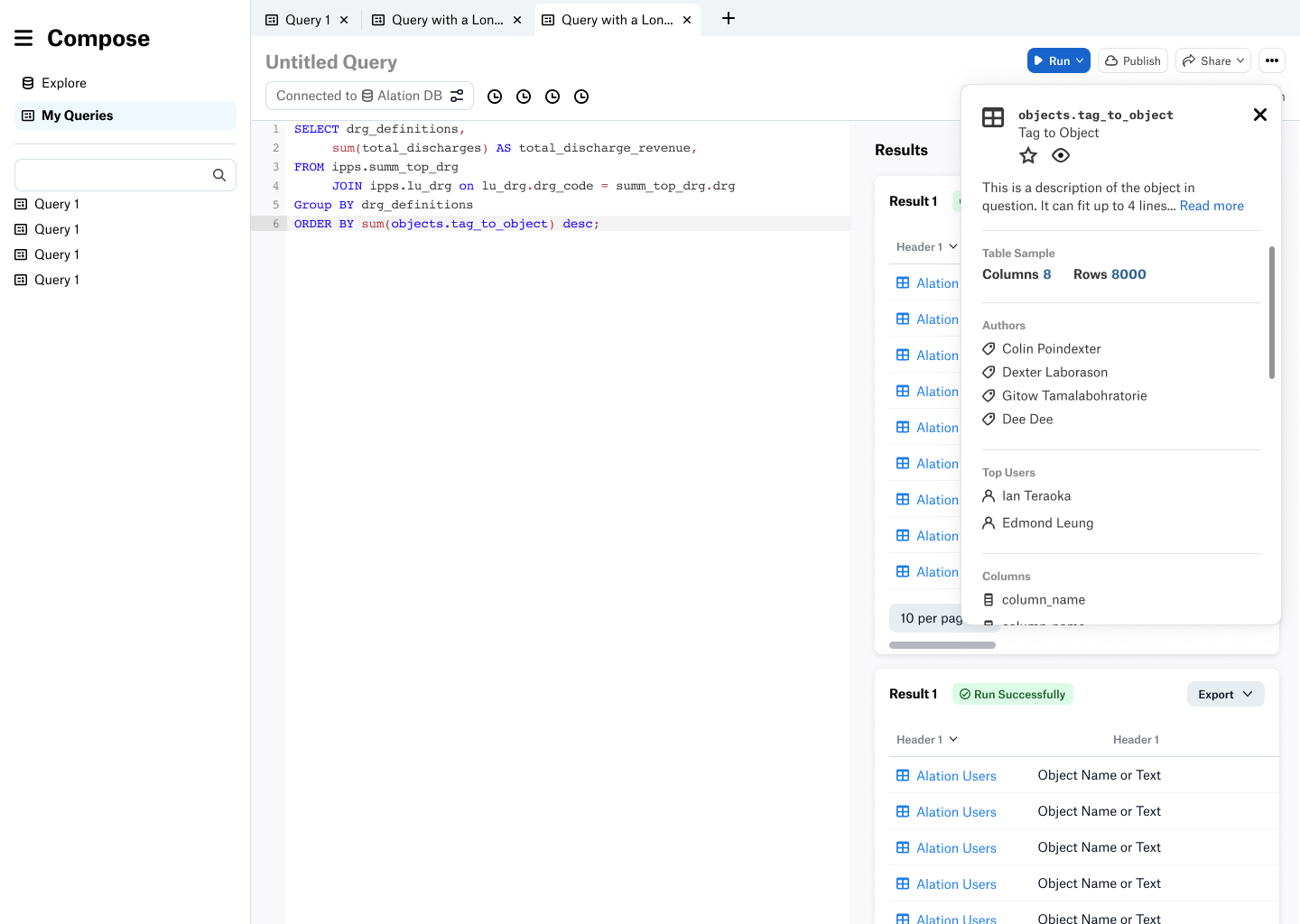This screenshot has width=1300, height=924.
Task: Star the tag_to_object table
Action: point(1028,155)
